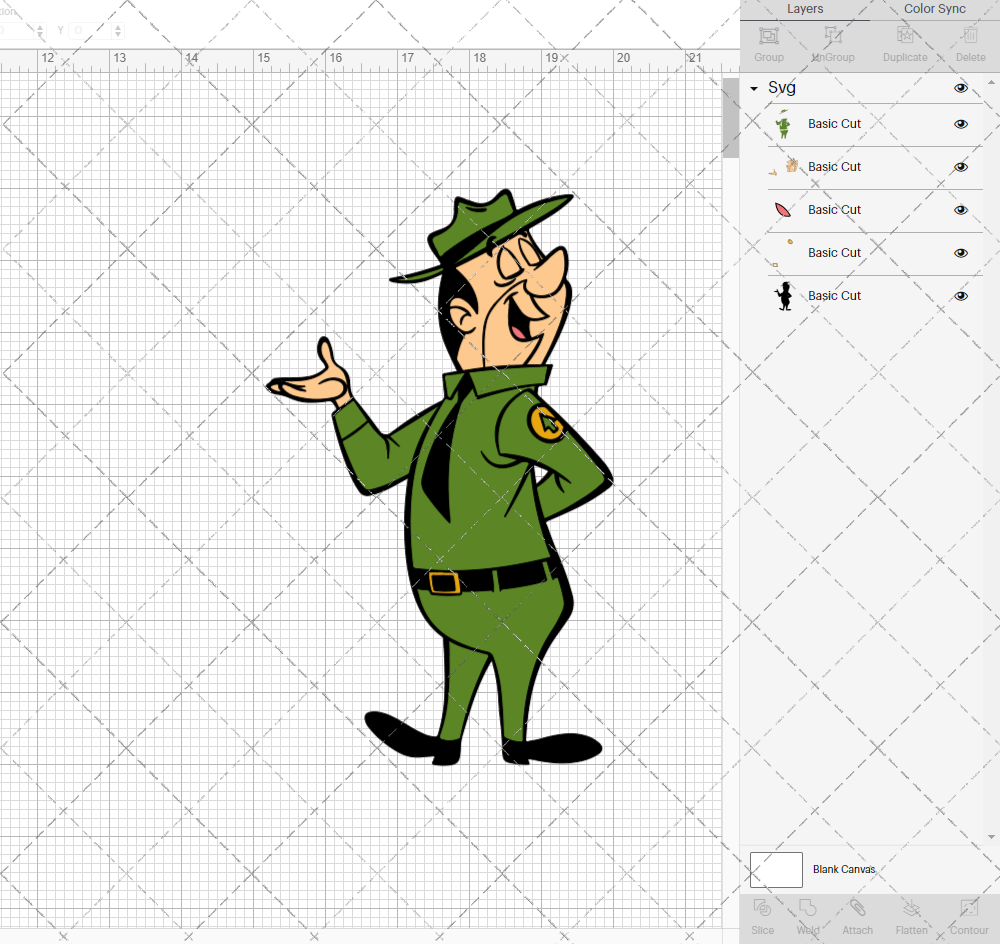Hide the pink tongue Basic Cut layer
The image size is (1000, 944).
tap(960, 210)
